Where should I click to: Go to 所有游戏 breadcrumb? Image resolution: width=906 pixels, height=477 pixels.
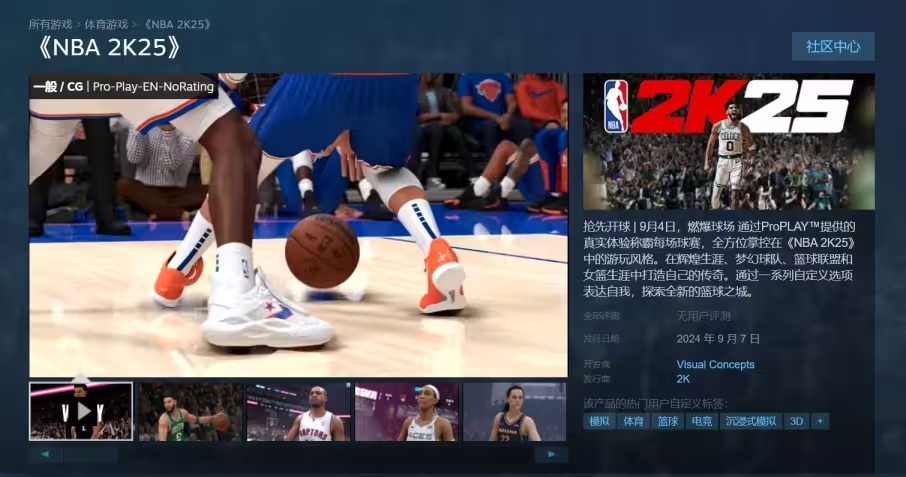50,24
